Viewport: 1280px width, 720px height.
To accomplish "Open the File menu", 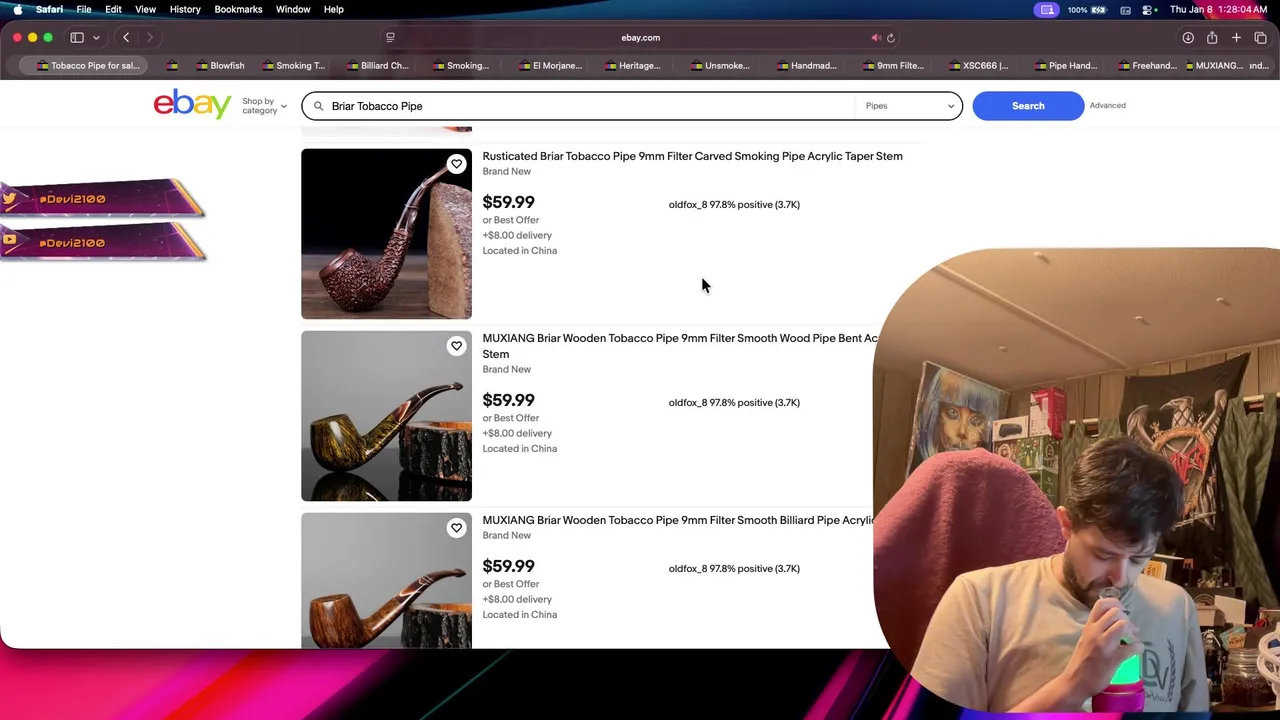I will click(x=84, y=9).
